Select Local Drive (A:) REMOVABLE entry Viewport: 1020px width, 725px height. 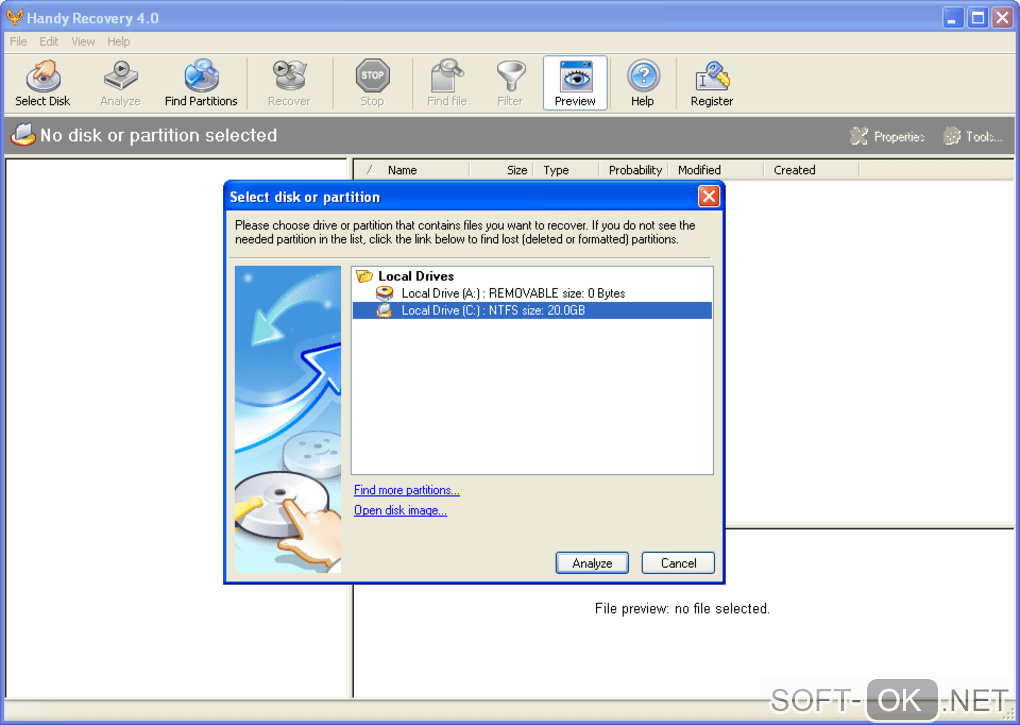pyautogui.click(x=532, y=293)
